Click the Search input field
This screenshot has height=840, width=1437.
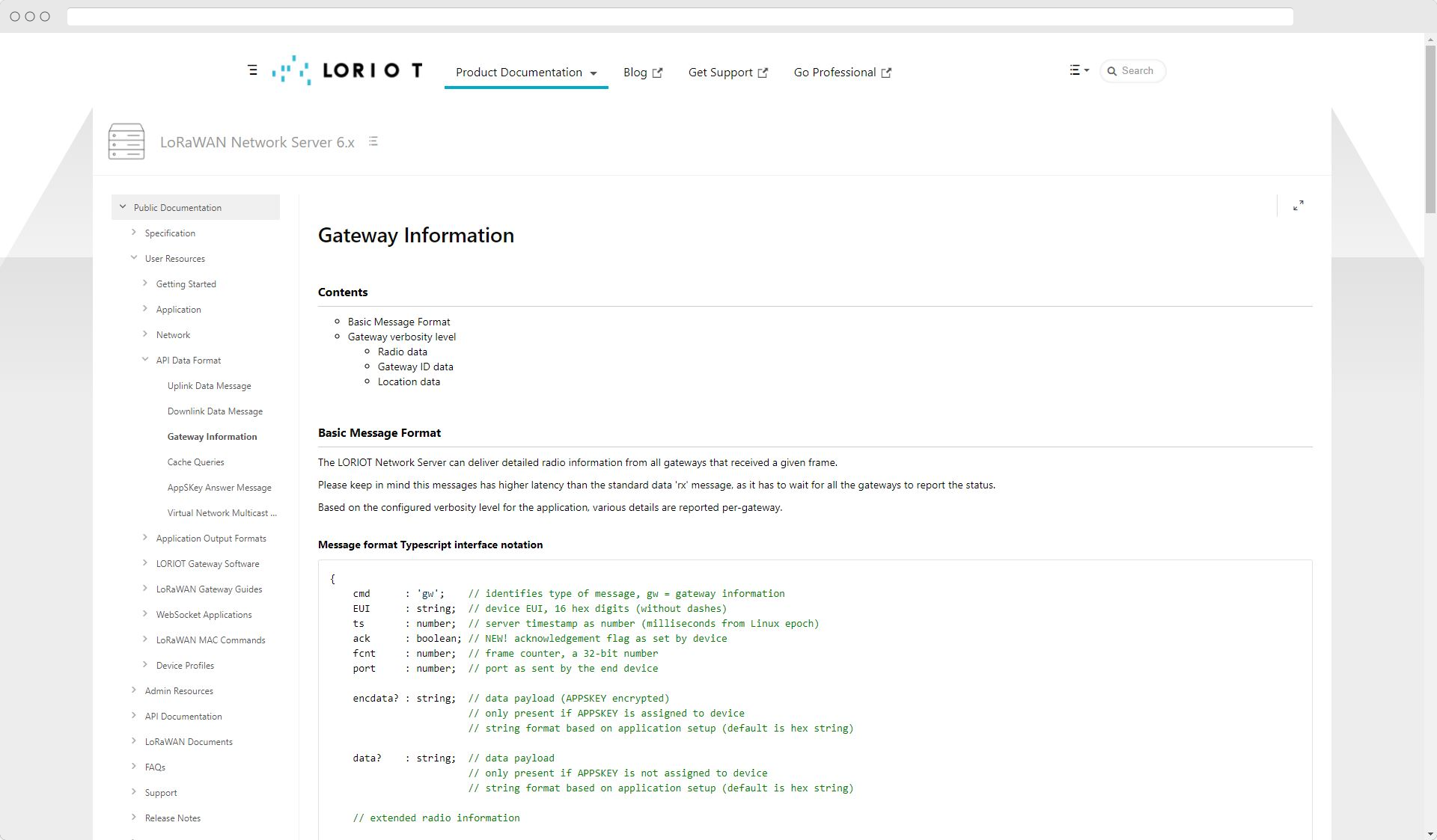tap(1132, 71)
